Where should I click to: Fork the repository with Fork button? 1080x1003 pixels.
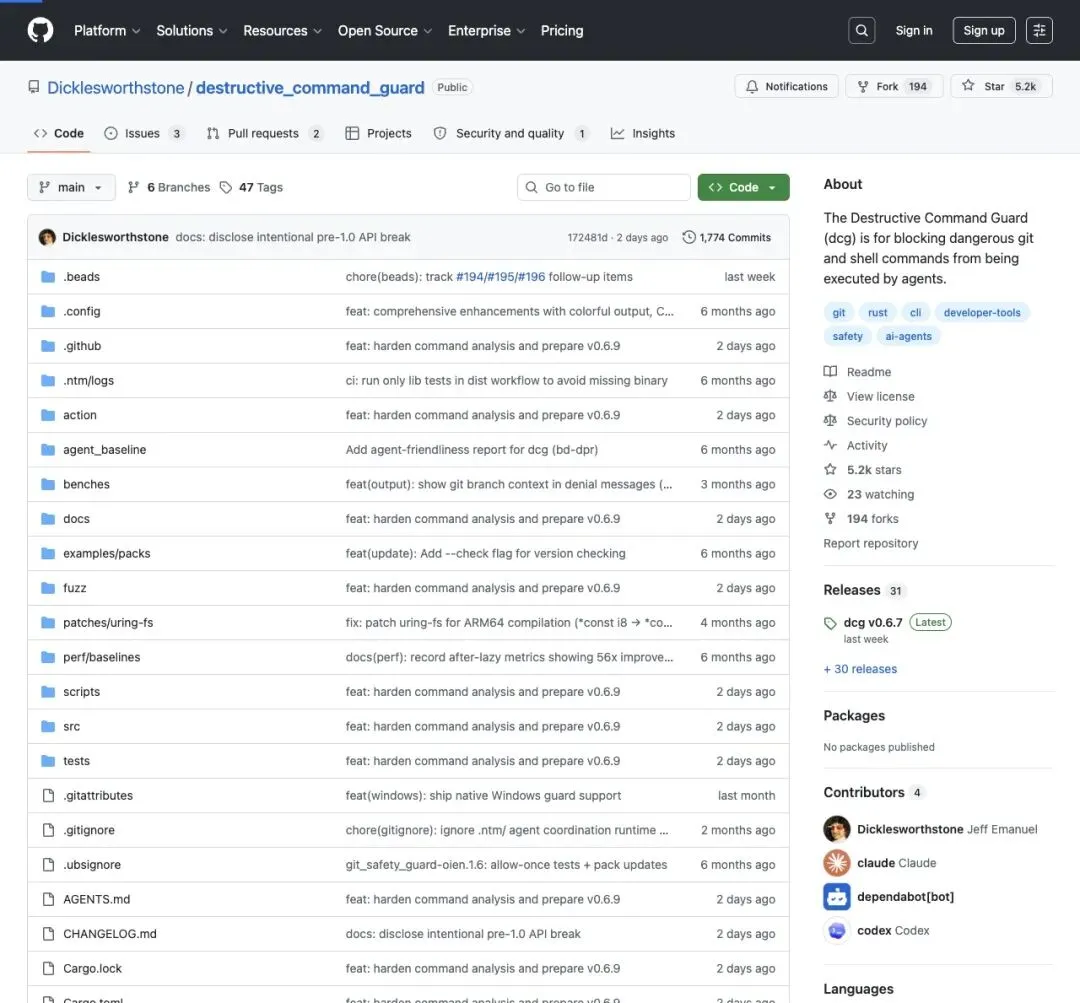(x=894, y=86)
